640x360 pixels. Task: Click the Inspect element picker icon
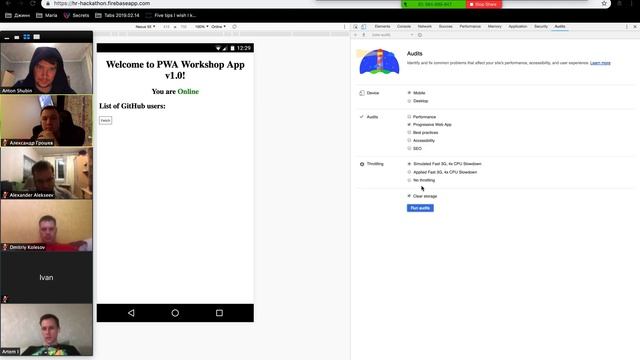[x=356, y=27]
